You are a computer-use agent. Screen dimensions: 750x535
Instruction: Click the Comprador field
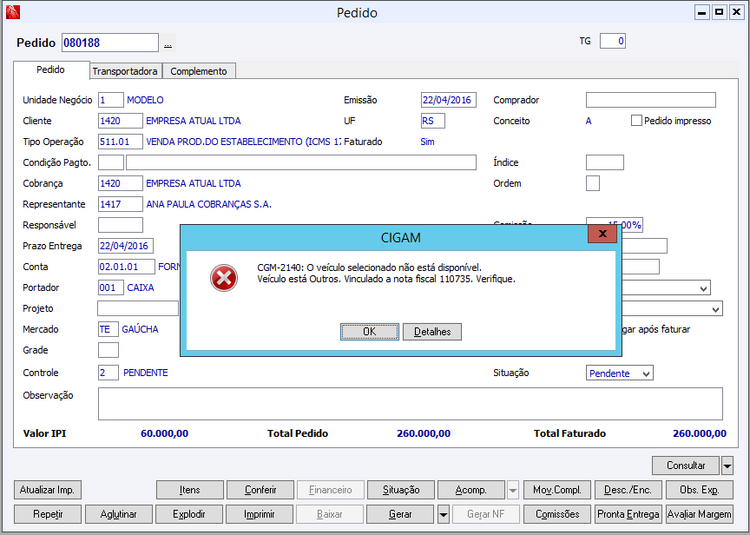click(651, 100)
